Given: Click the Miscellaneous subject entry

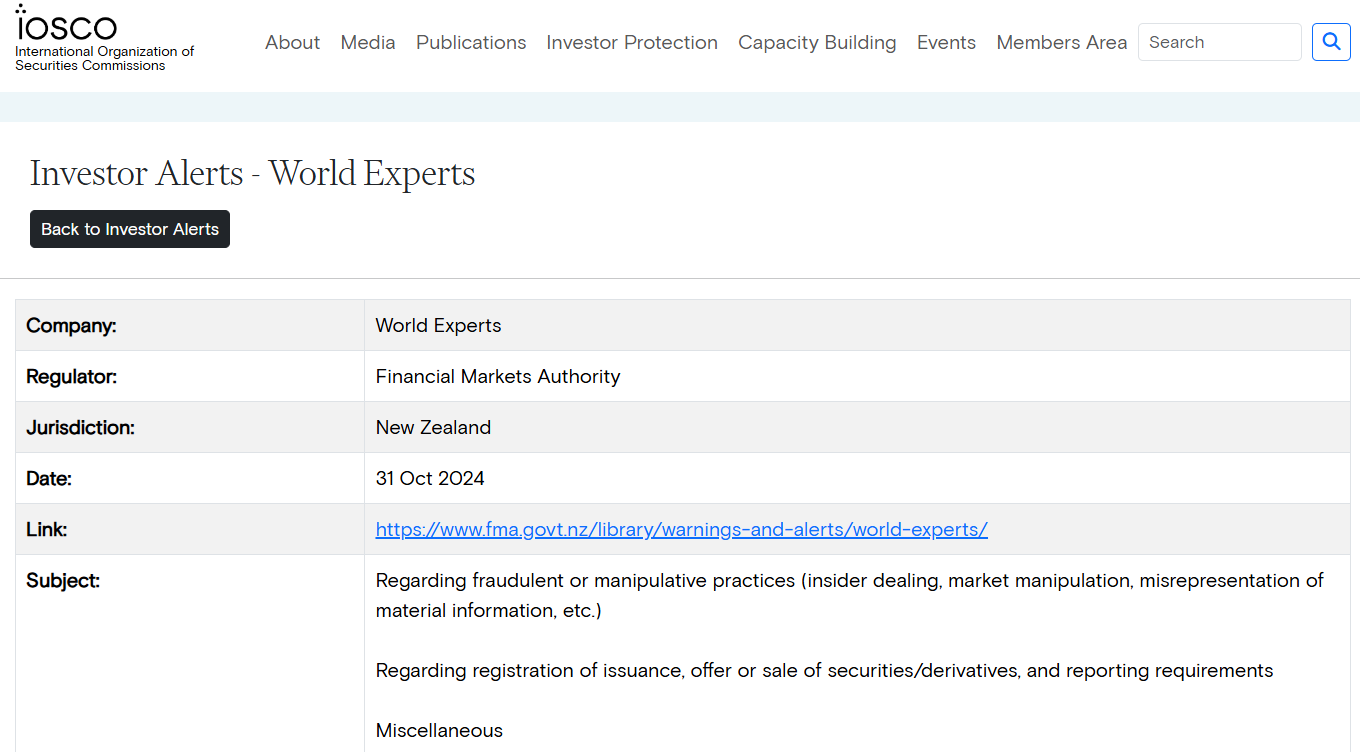Looking at the screenshot, I should (x=439, y=731).
